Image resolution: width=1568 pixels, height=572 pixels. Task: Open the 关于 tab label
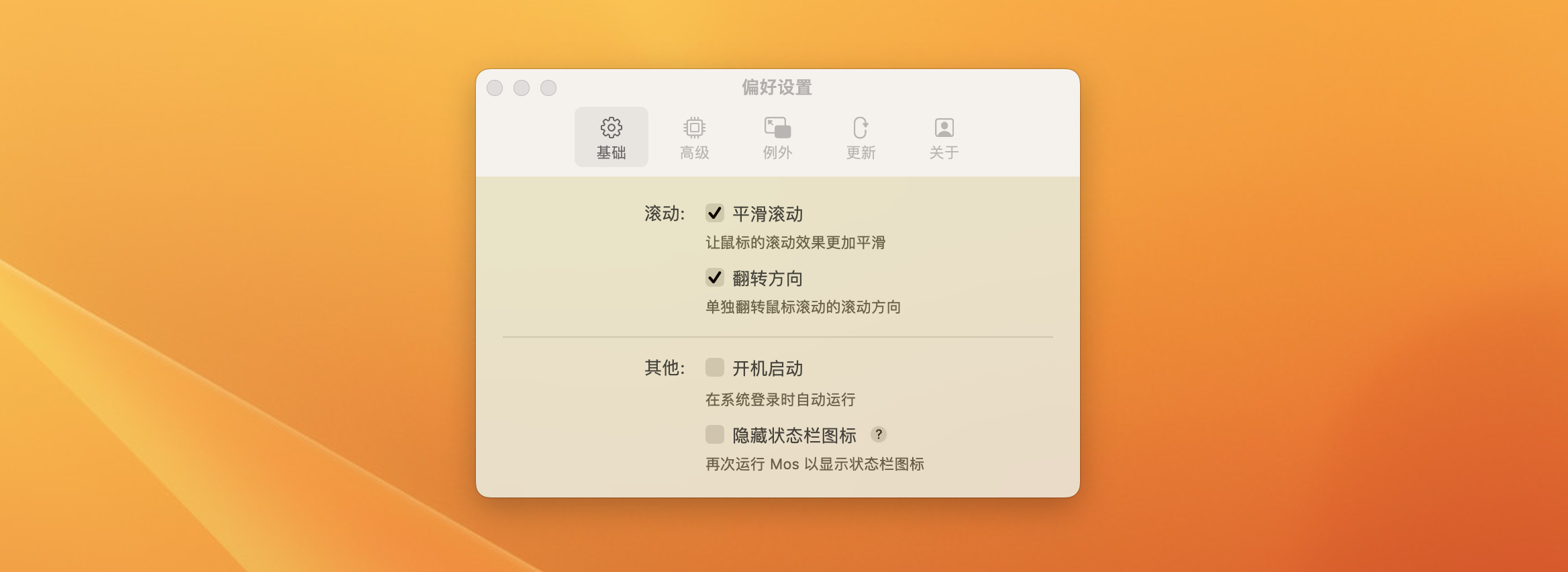pos(944,153)
